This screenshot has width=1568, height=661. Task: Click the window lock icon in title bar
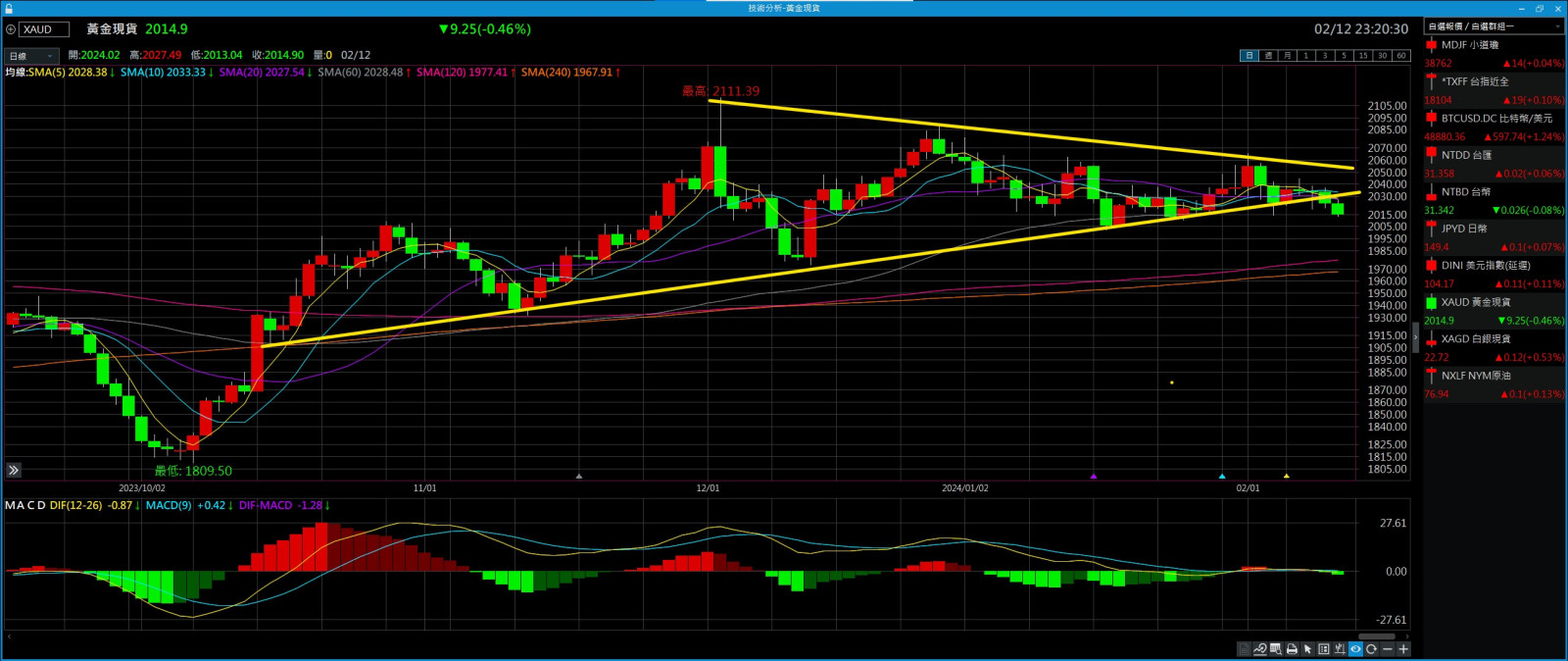(9, 8)
